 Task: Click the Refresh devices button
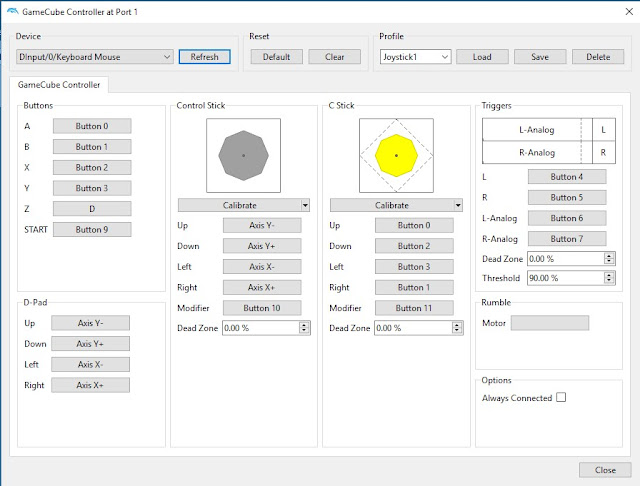point(204,57)
